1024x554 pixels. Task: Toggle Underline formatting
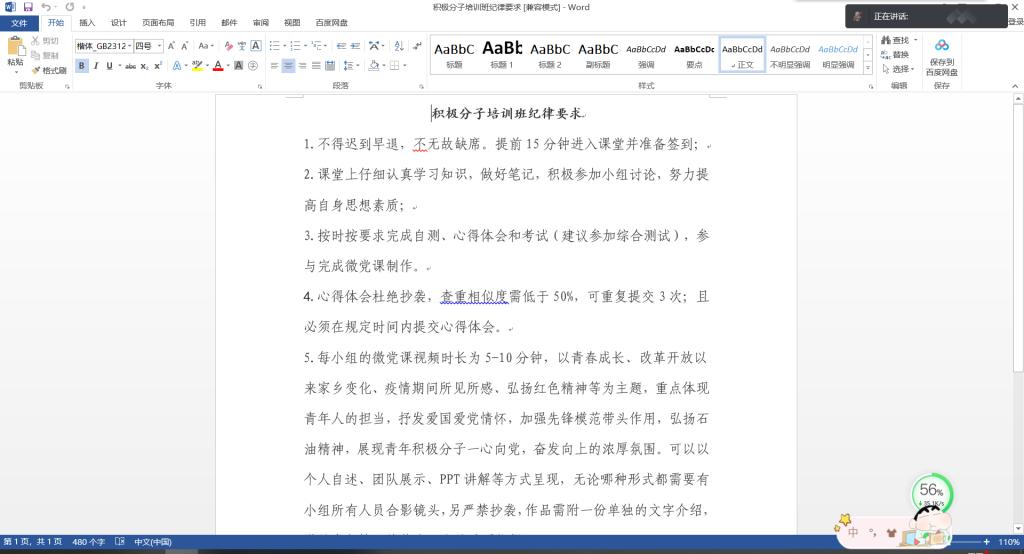(109, 65)
